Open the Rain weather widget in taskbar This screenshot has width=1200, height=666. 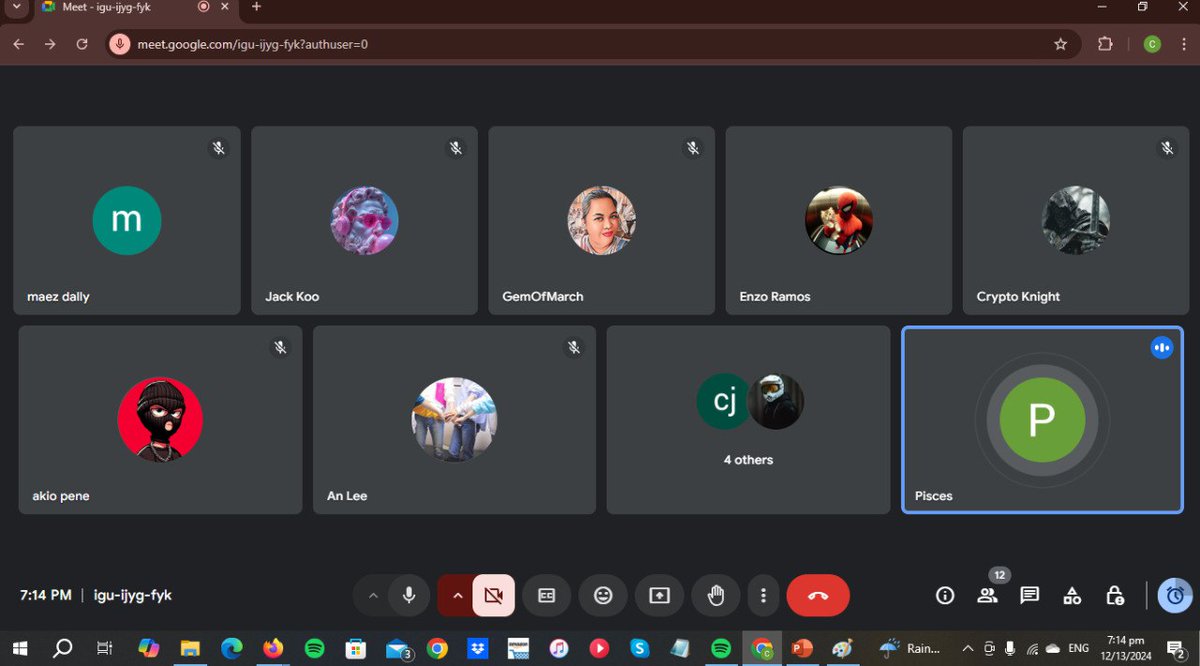(x=910, y=648)
